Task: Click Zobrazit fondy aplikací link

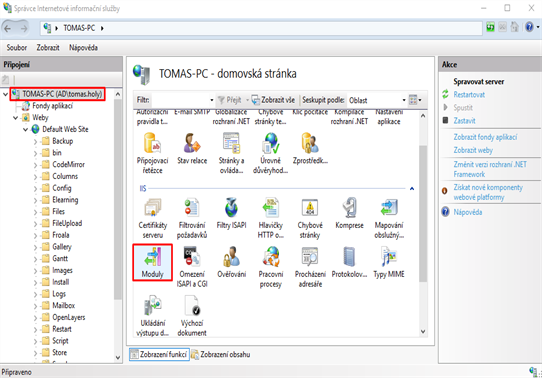Action: [x=485, y=137]
